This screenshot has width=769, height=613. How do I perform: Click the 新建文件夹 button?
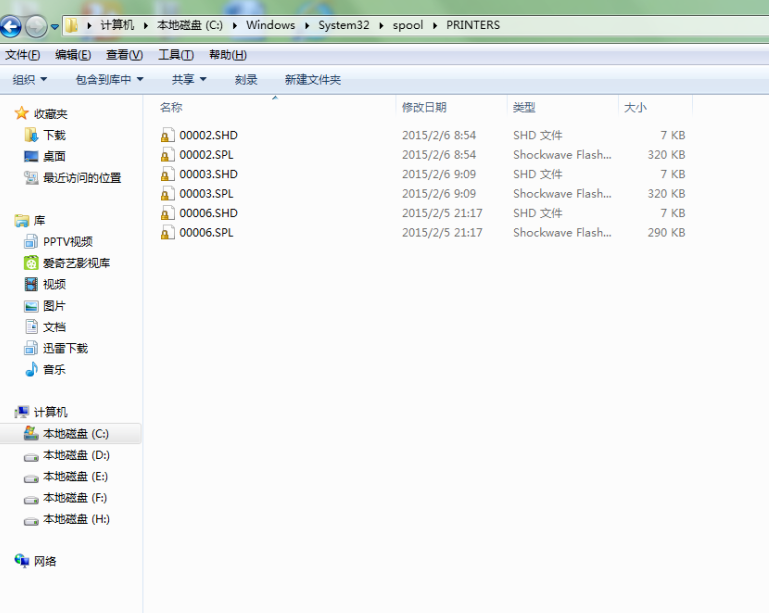[x=313, y=79]
